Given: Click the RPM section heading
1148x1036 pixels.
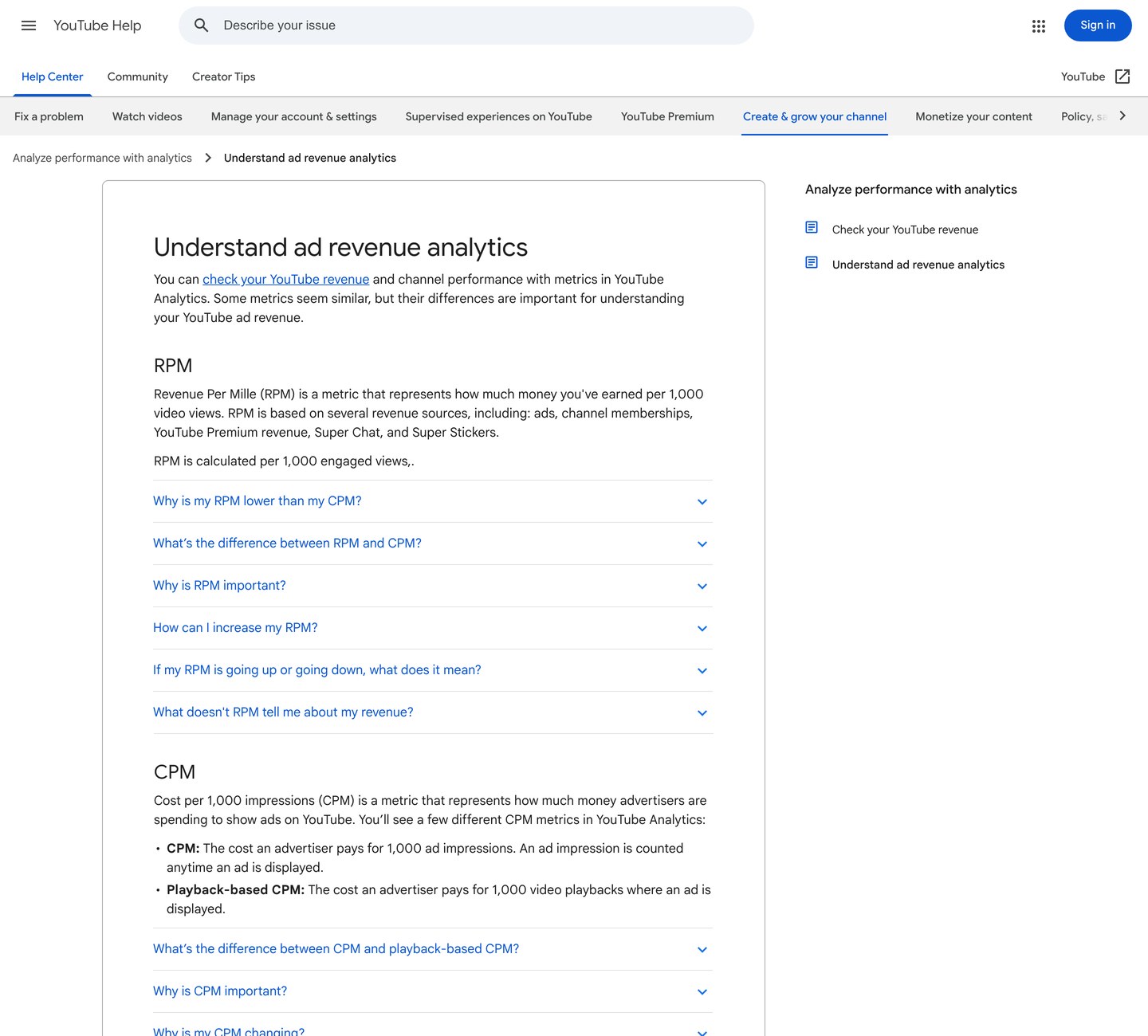Looking at the screenshot, I should click(x=173, y=366).
